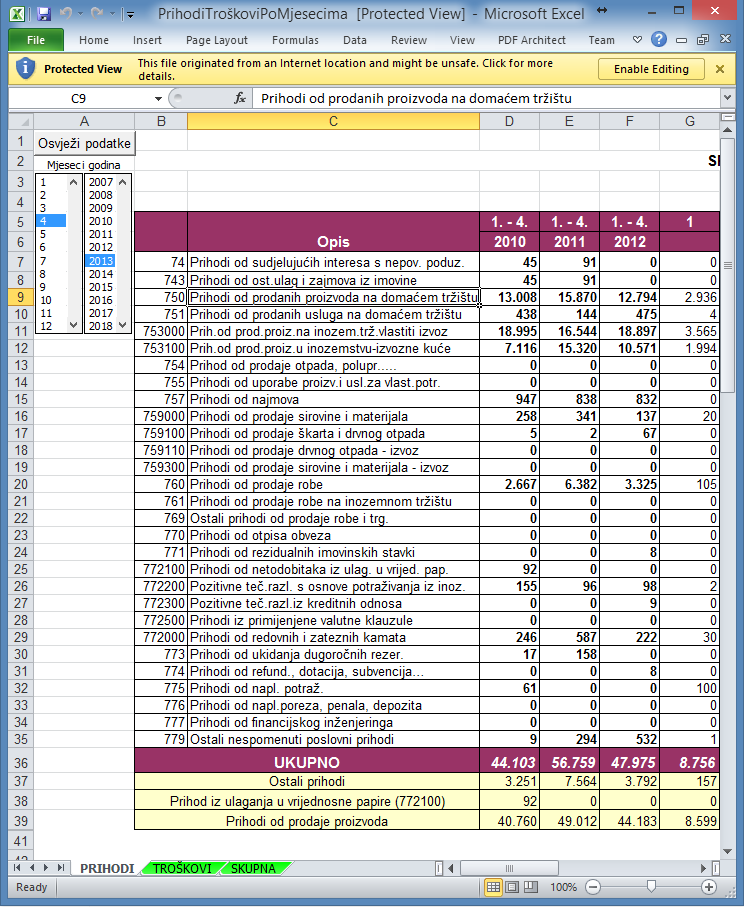Open the PDF Architect ribbon tab
The height and width of the screenshot is (907, 744).
pyautogui.click(x=532, y=40)
